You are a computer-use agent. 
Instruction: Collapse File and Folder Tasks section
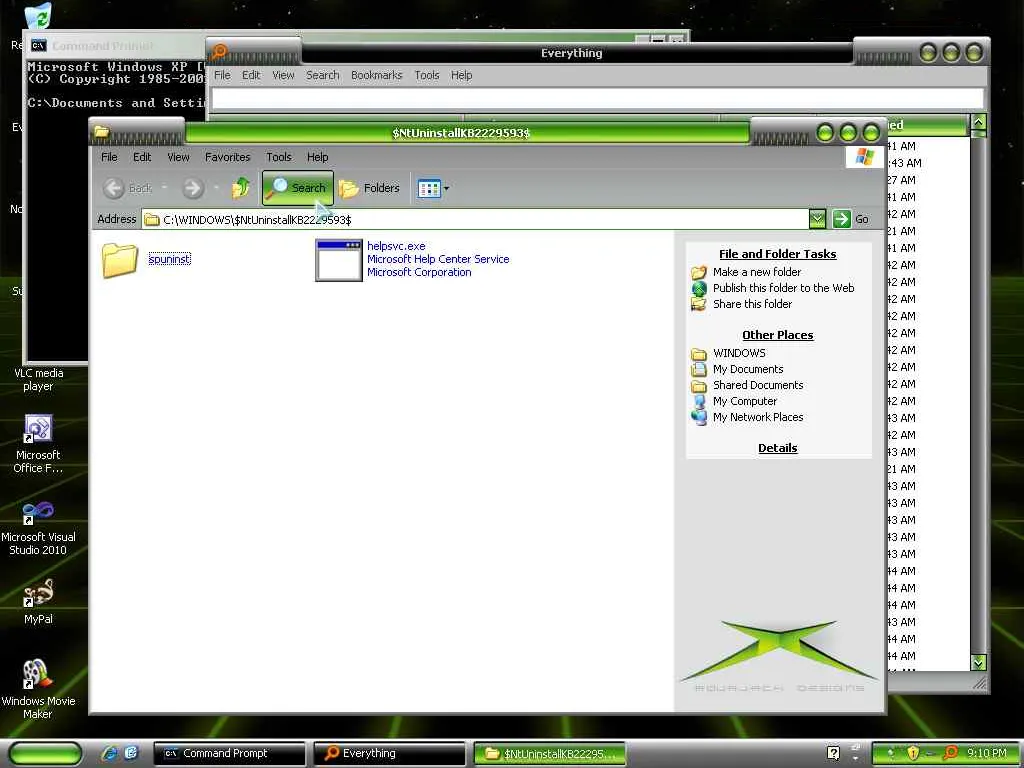(x=777, y=254)
